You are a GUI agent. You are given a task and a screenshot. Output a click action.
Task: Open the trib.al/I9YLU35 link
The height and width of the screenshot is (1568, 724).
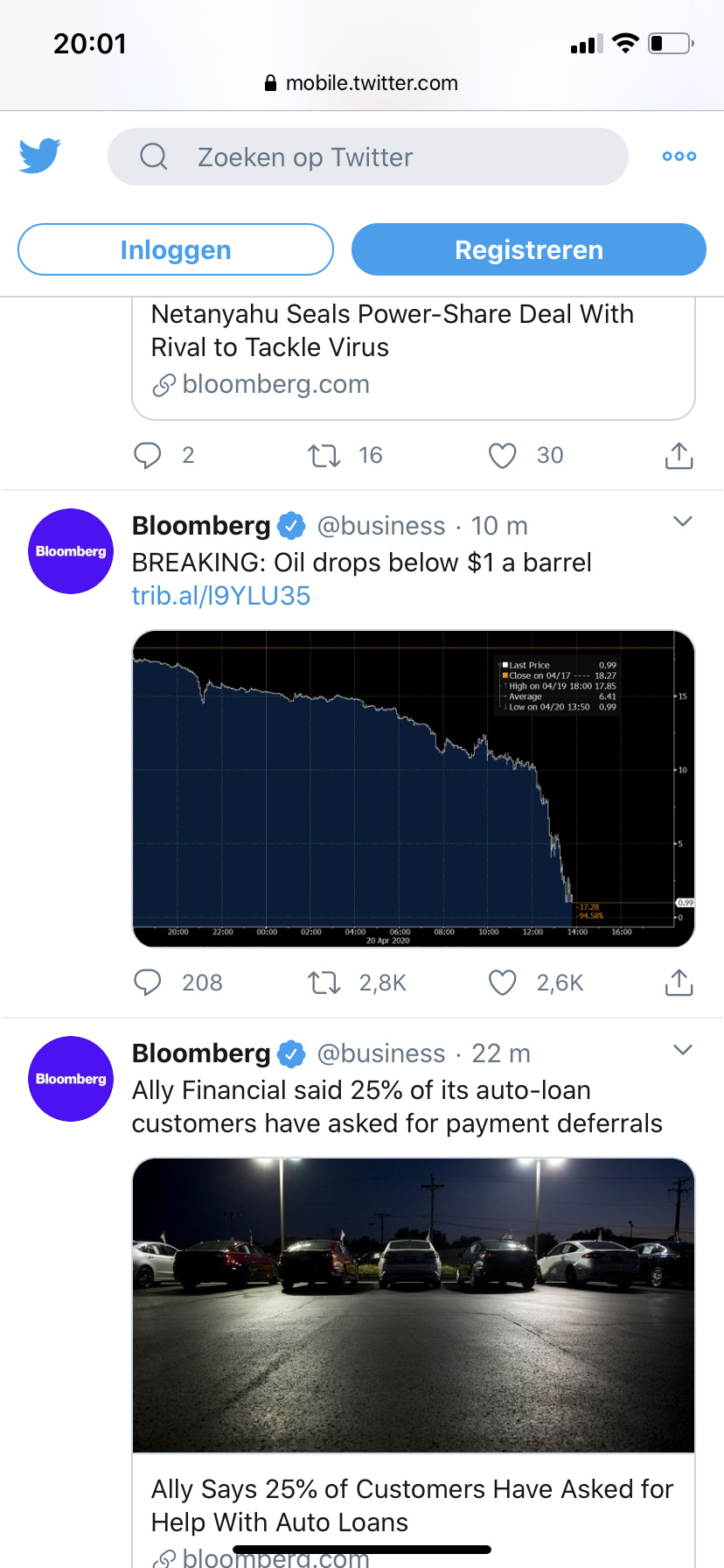pos(221,596)
